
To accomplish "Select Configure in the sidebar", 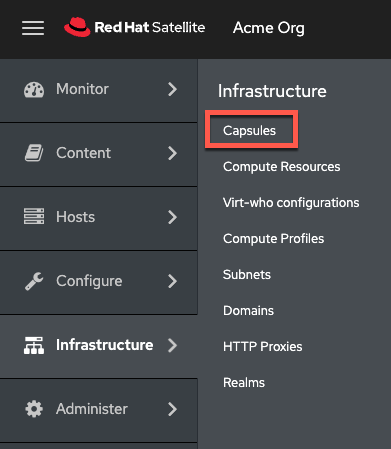I will (99, 281).
